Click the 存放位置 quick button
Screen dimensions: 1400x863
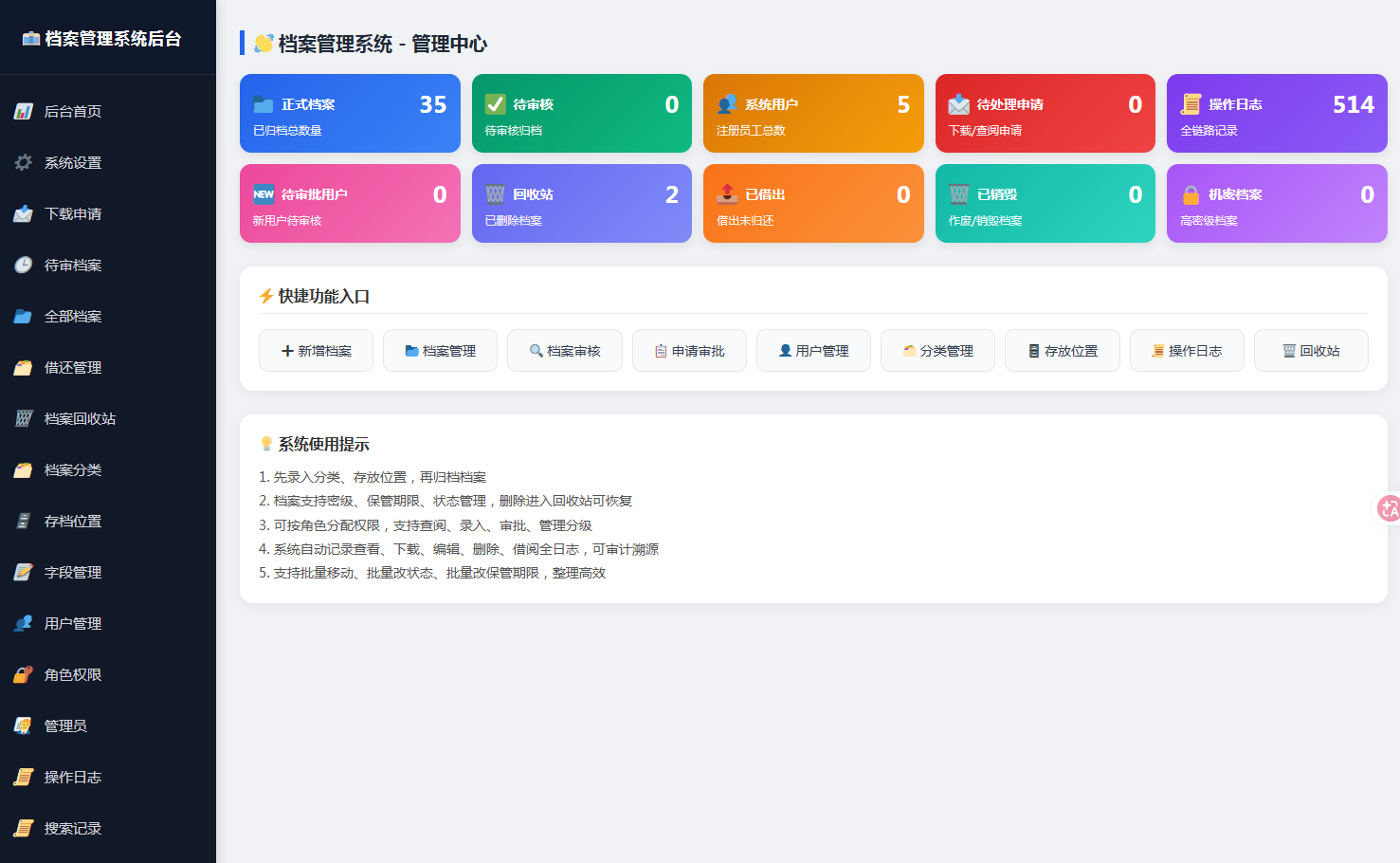click(1063, 351)
